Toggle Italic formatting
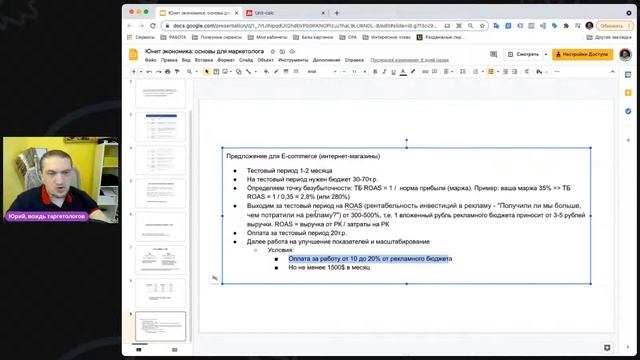Image resolution: width=640 pixels, height=360 pixels. (x=384, y=72)
